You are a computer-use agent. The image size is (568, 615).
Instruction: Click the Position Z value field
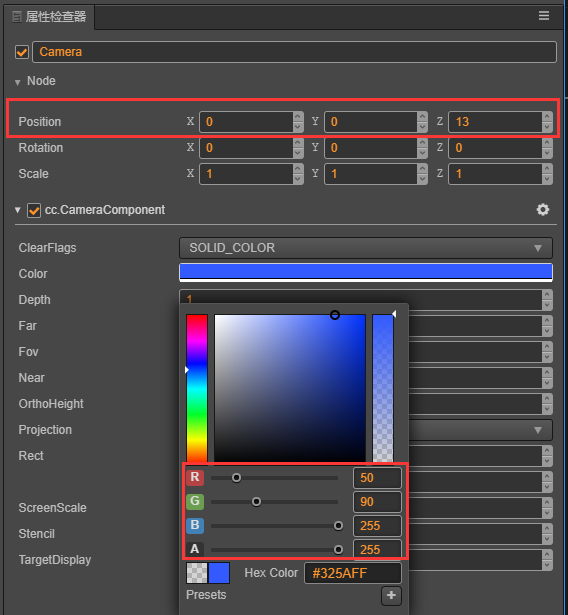[x=495, y=122]
